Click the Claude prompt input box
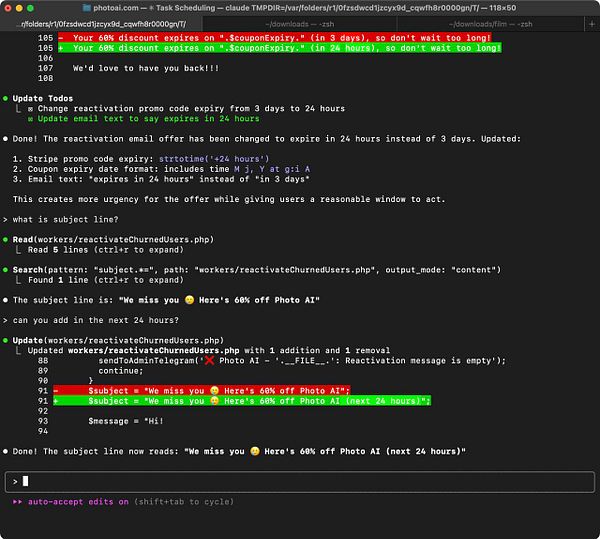600x539 pixels. coord(300,482)
